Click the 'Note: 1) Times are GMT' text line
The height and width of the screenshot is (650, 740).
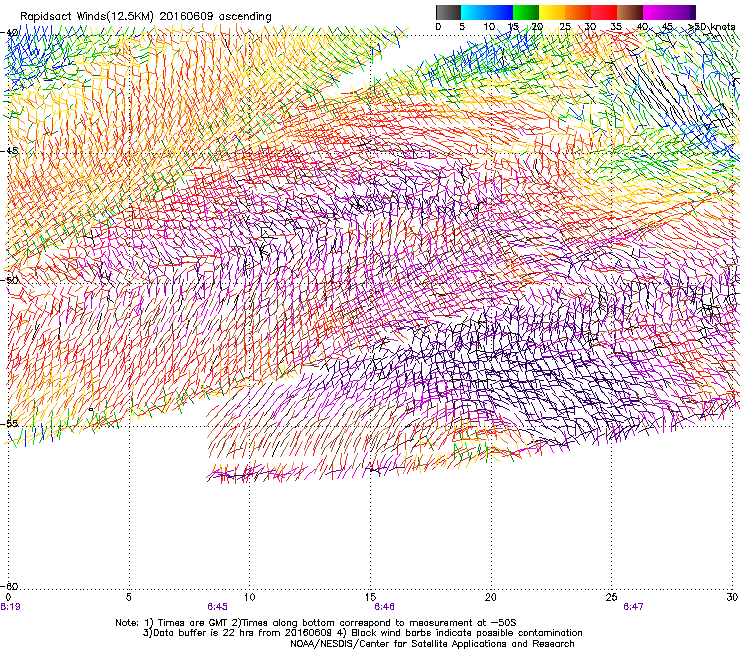coord(316,623)
